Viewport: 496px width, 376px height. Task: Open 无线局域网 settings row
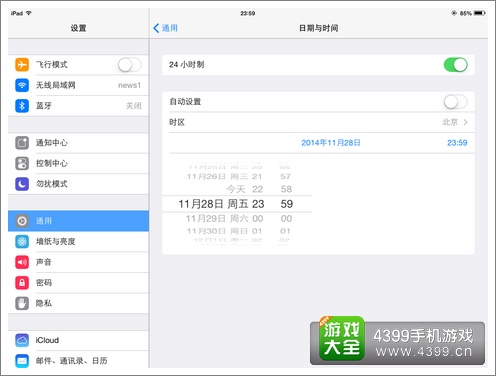(78, 85)
